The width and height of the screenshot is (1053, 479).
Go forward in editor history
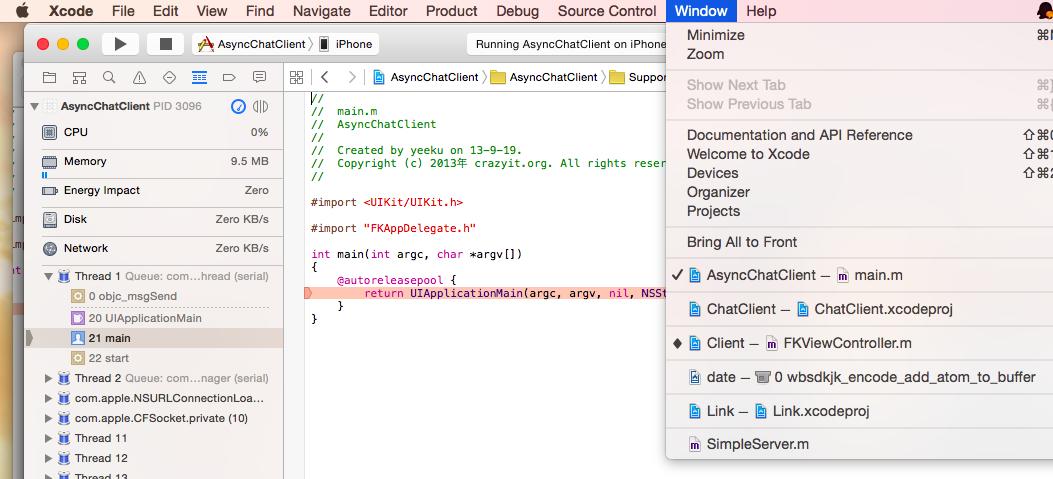[x=352, y=77]
